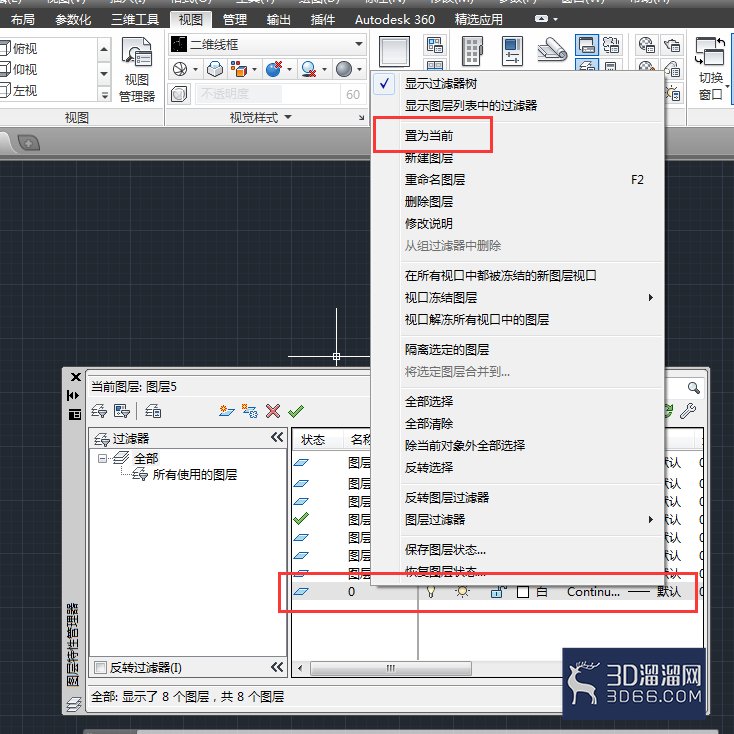Toggle the sun freeze icon for layer 0
The height and width of the screenshot is (734, 734).
[462, 592]
